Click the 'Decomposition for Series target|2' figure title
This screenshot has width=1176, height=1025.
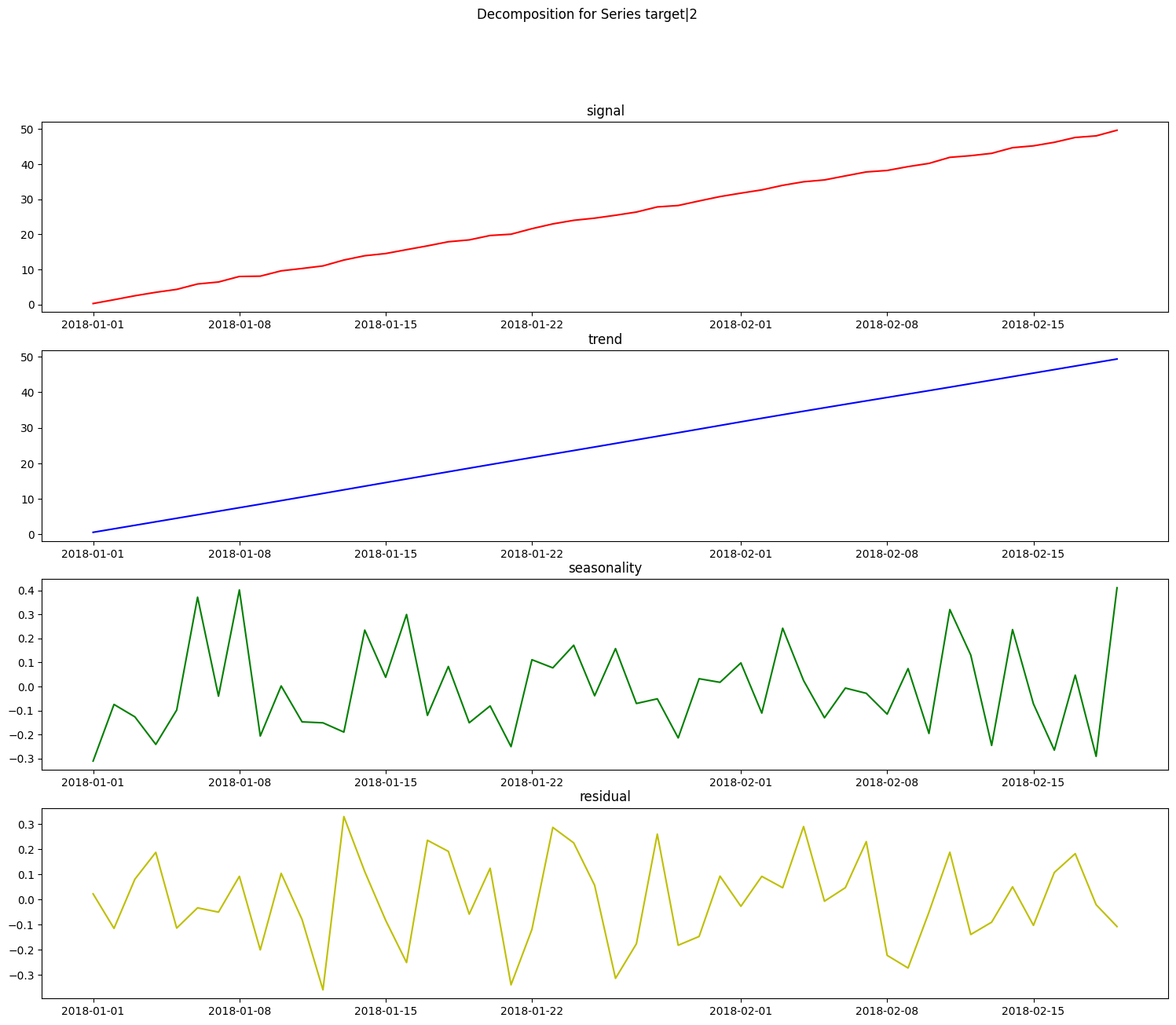point(587,14)
